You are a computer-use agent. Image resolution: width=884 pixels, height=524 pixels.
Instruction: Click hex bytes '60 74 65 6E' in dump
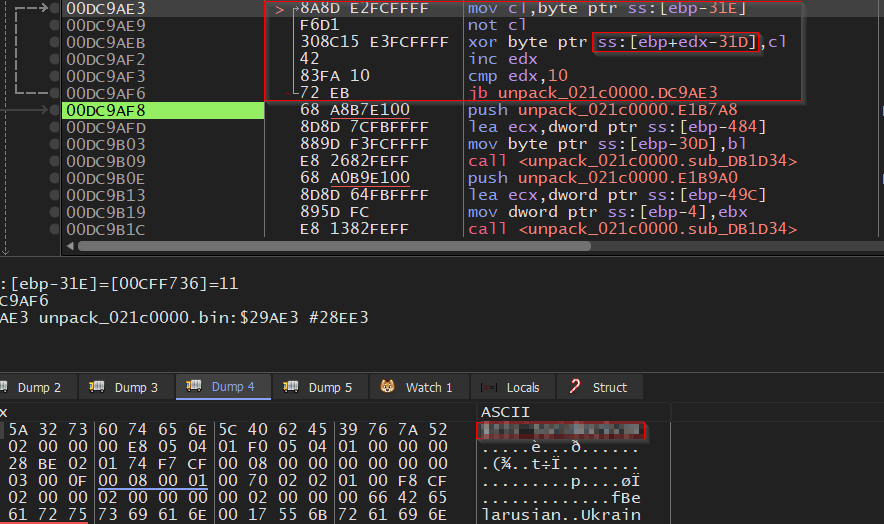pyautogui.click(x=152, y=430)
